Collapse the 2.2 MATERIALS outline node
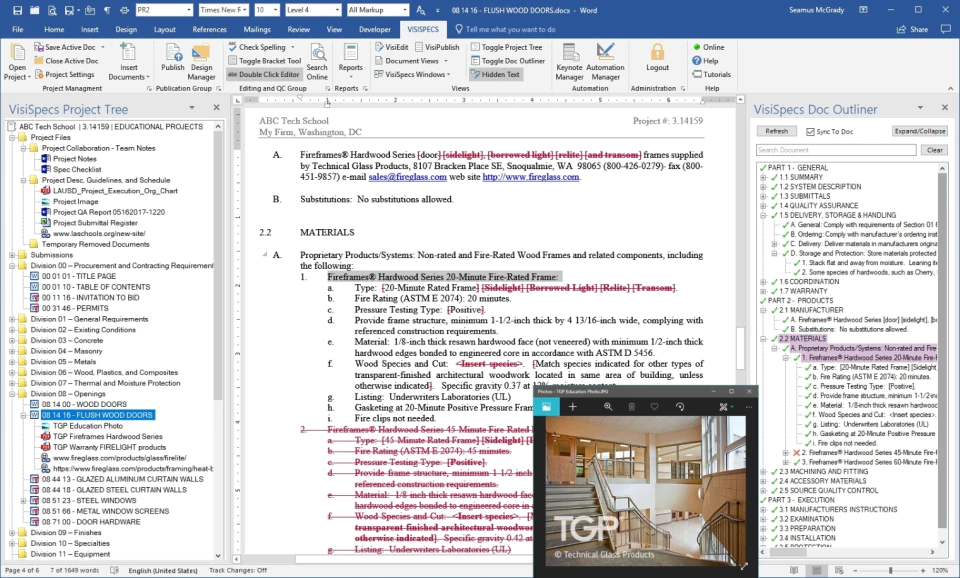Image resolution: width=960 pixels, height=578 pixels. click(x=763, y=339)
